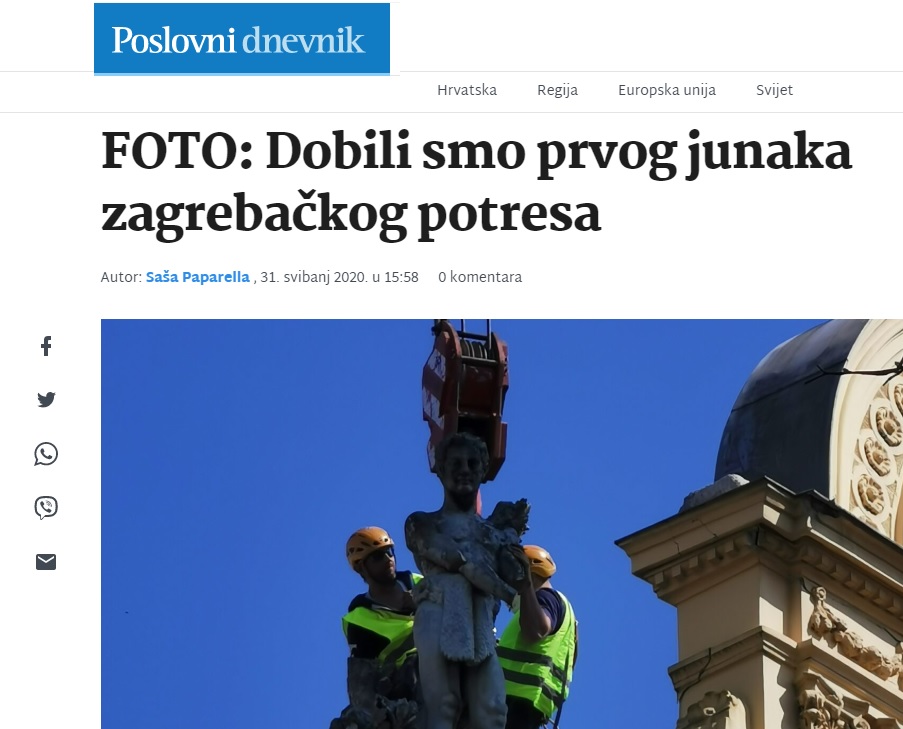Open the Poslovni dnevnik logo homepage

click(x=242, y=39)
